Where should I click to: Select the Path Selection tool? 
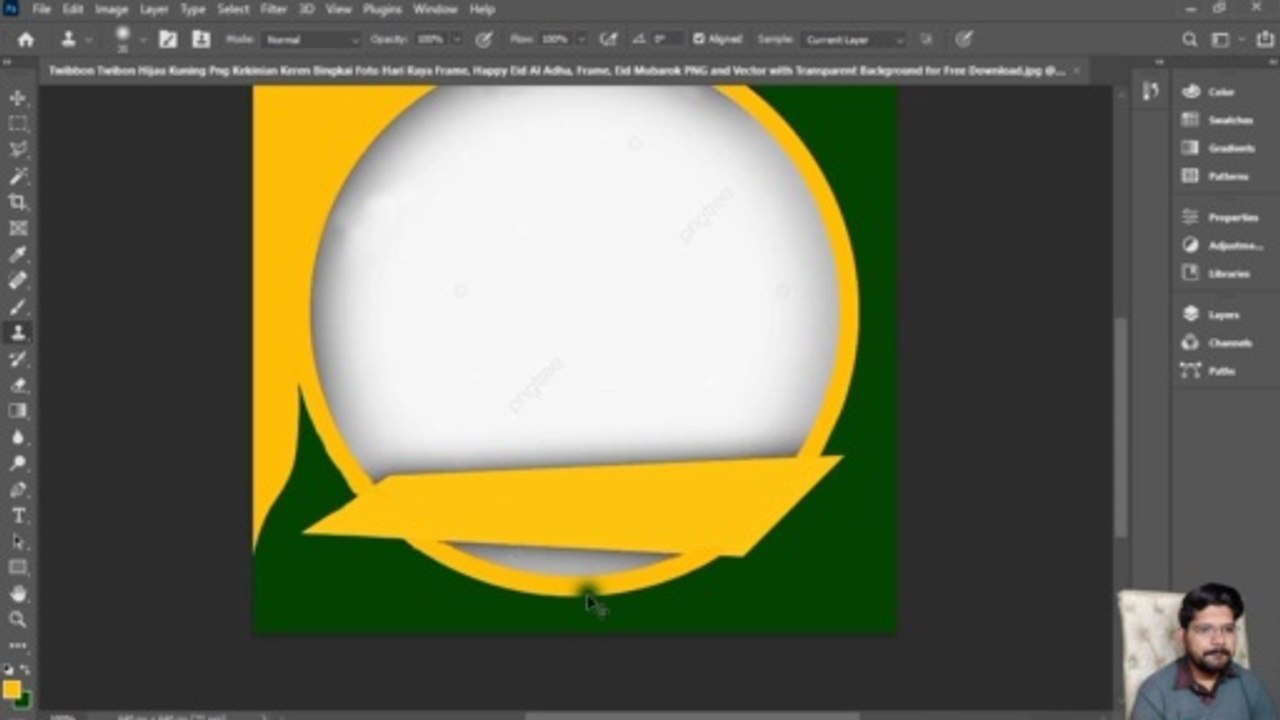(18, 541)
